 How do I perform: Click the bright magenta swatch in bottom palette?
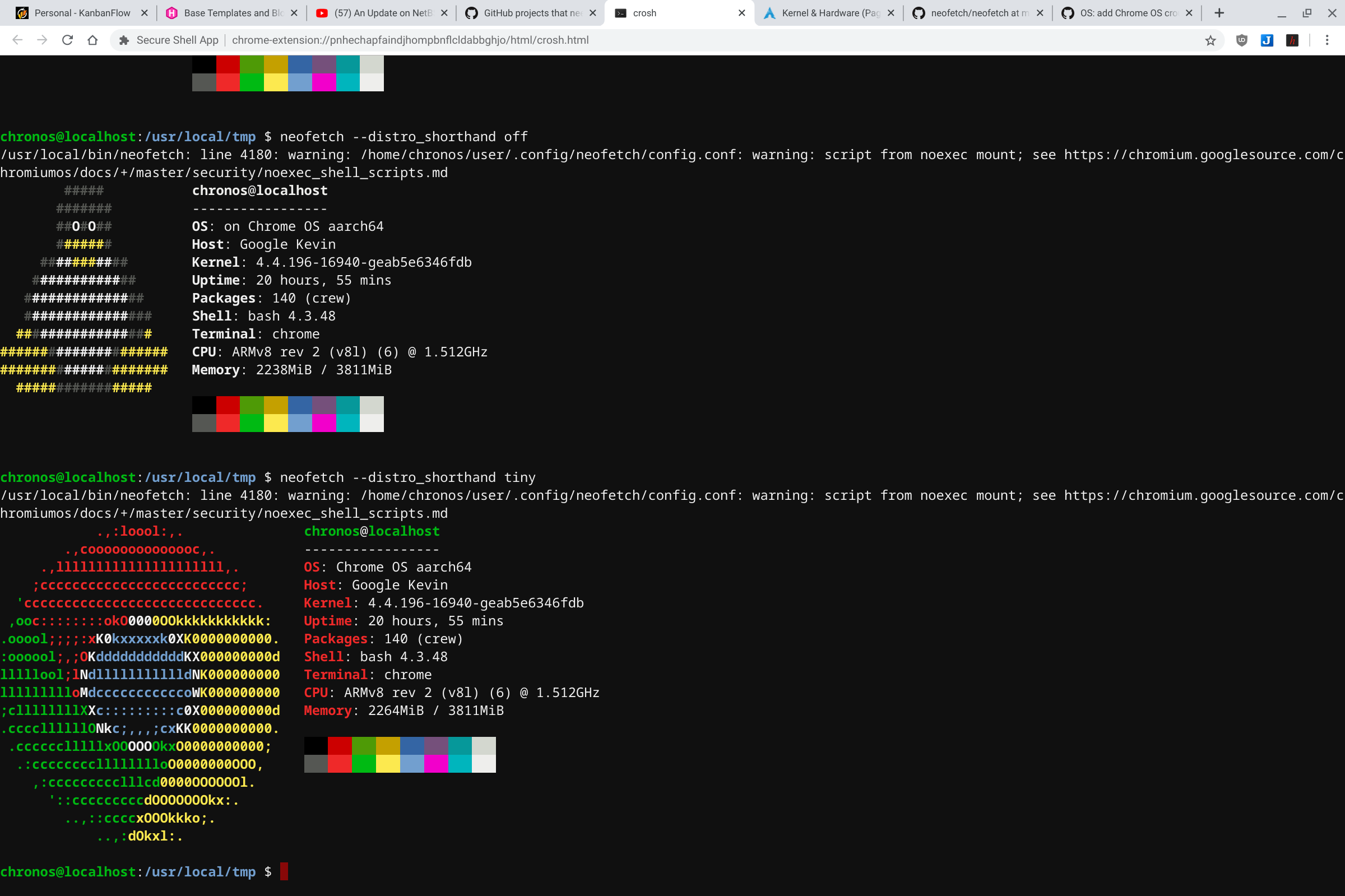click(436, 763)
